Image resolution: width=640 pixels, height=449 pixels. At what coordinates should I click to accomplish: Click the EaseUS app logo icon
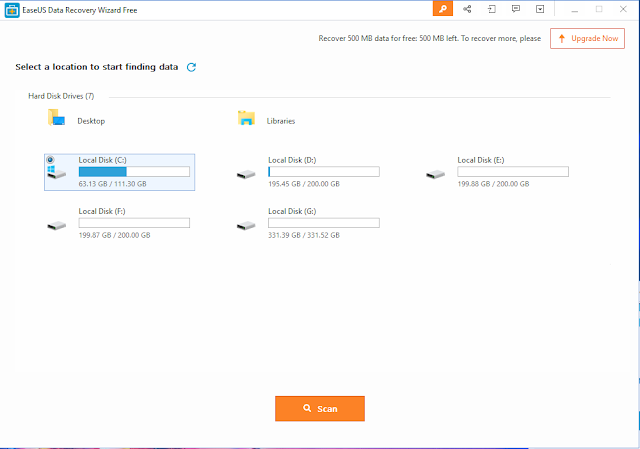coord(12,10)
